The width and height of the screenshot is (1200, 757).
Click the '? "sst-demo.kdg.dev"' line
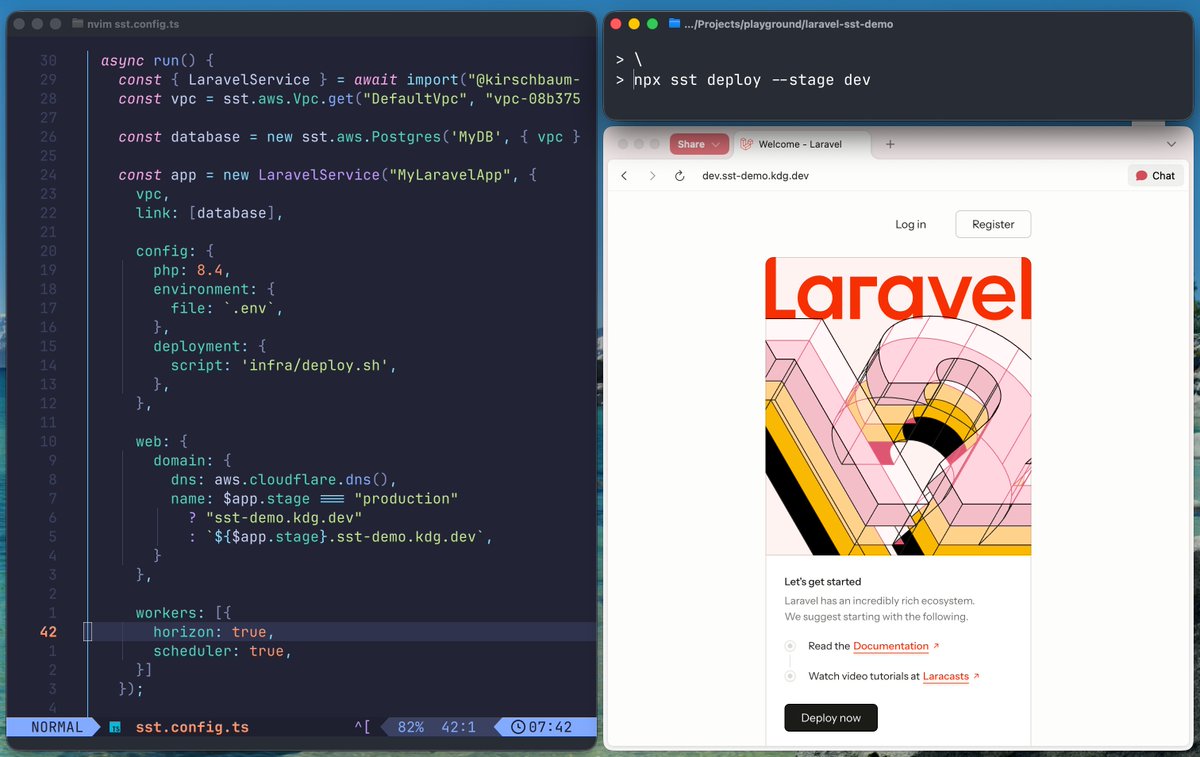click(275, 517)
